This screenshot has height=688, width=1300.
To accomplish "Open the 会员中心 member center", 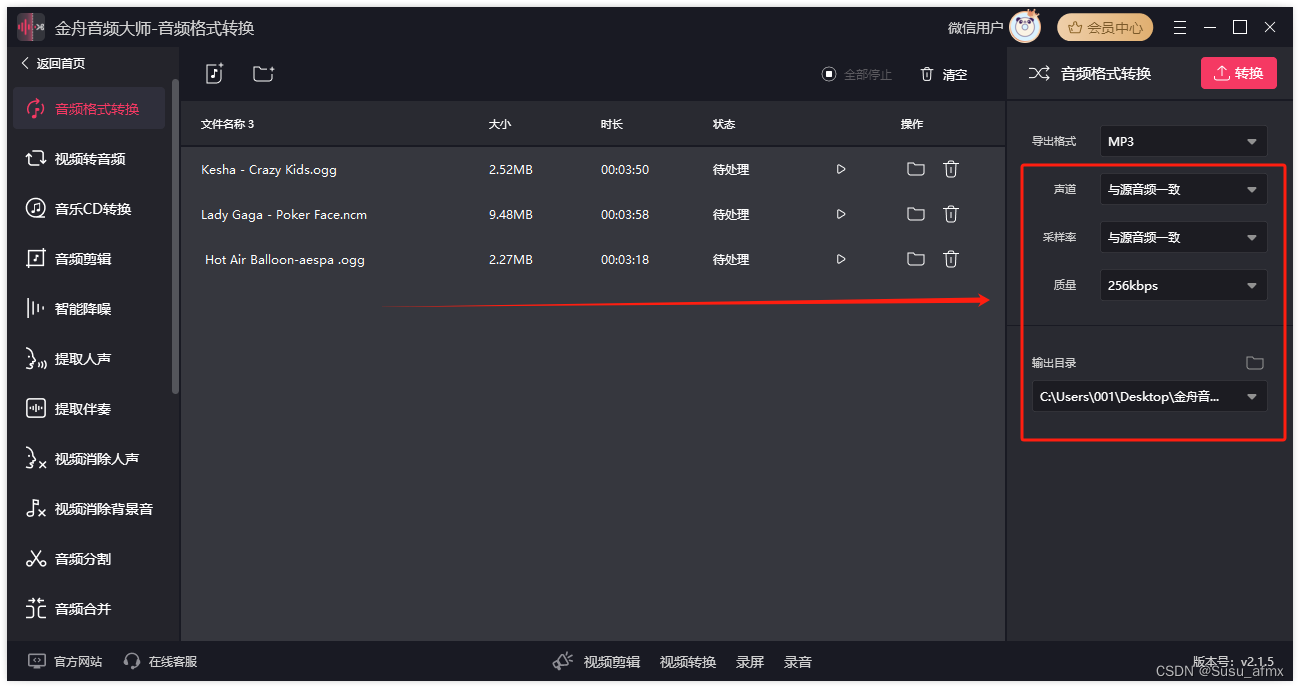I will pos(1105,27).
